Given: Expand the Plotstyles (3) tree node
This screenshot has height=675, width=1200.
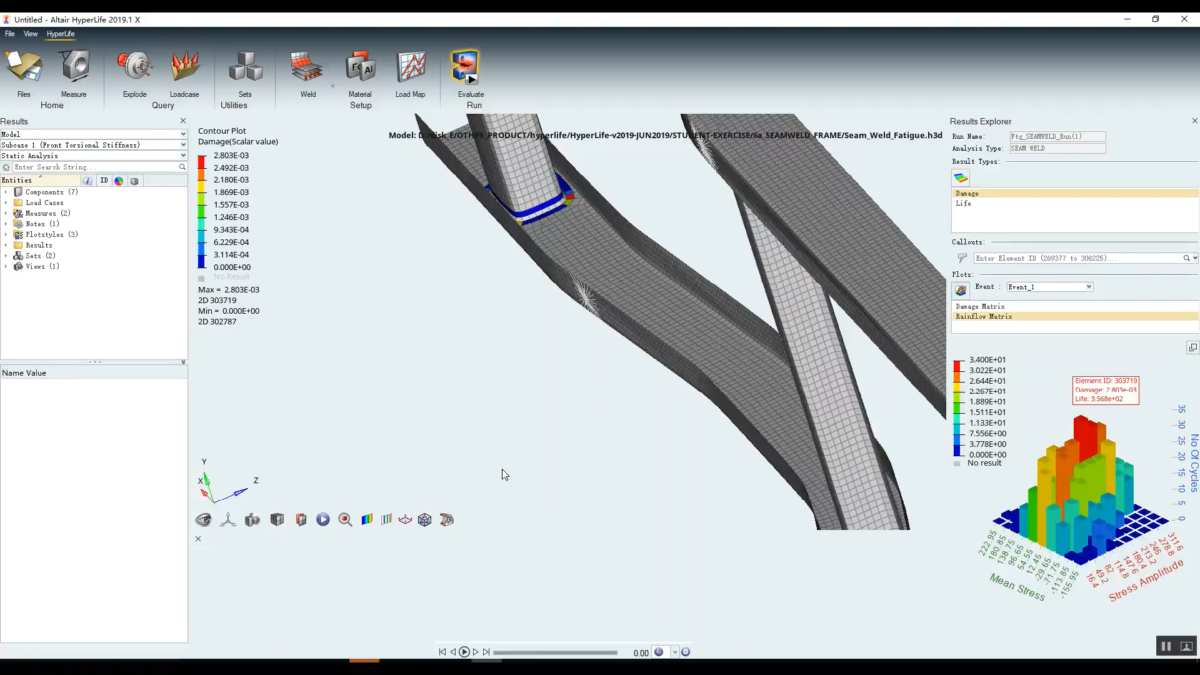Looking at the screenshot, I should (x=6, y=235).
